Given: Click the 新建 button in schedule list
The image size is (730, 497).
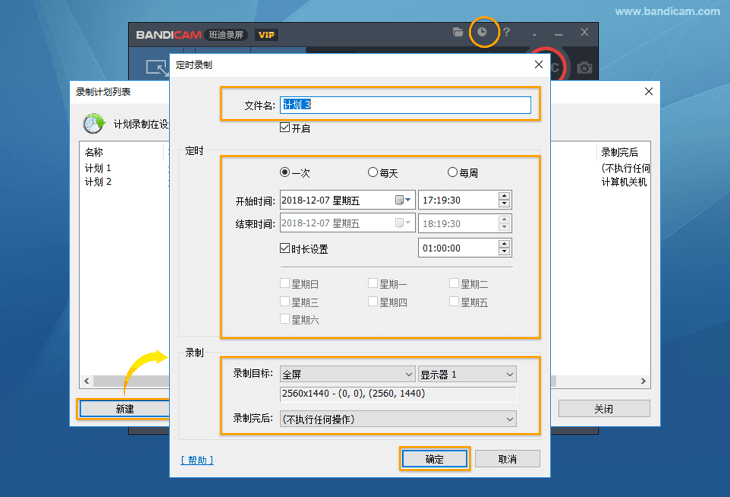Looking at the screenshot, I should (125, 409).
